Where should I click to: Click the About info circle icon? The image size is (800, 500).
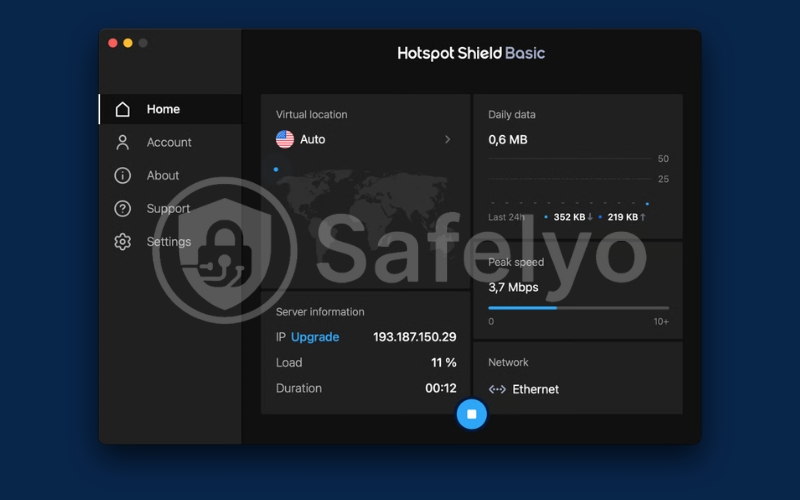(x=122, y=176)
